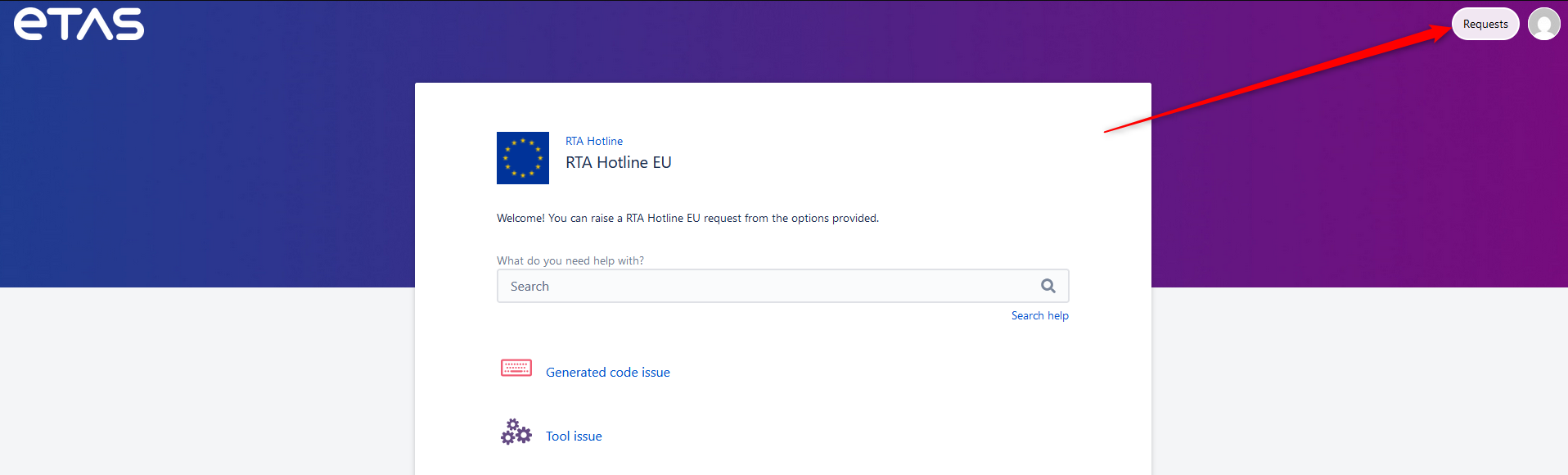Click the ETAS logo in the header
Viewport: 1568px width, 475px height.
tap(79, 24)
